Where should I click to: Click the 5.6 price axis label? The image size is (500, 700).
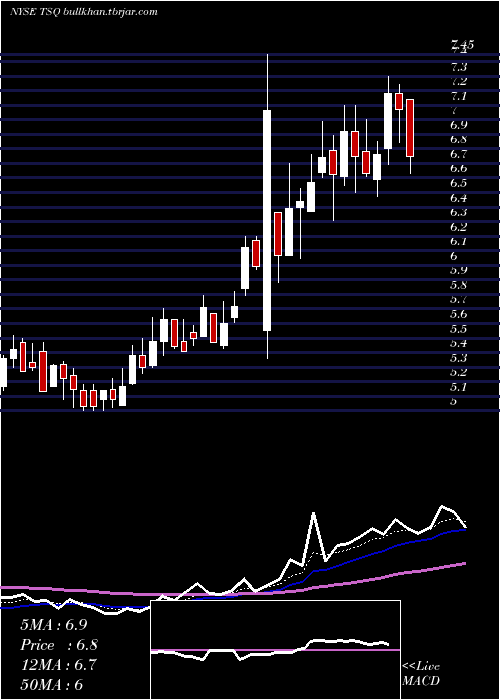459,314
